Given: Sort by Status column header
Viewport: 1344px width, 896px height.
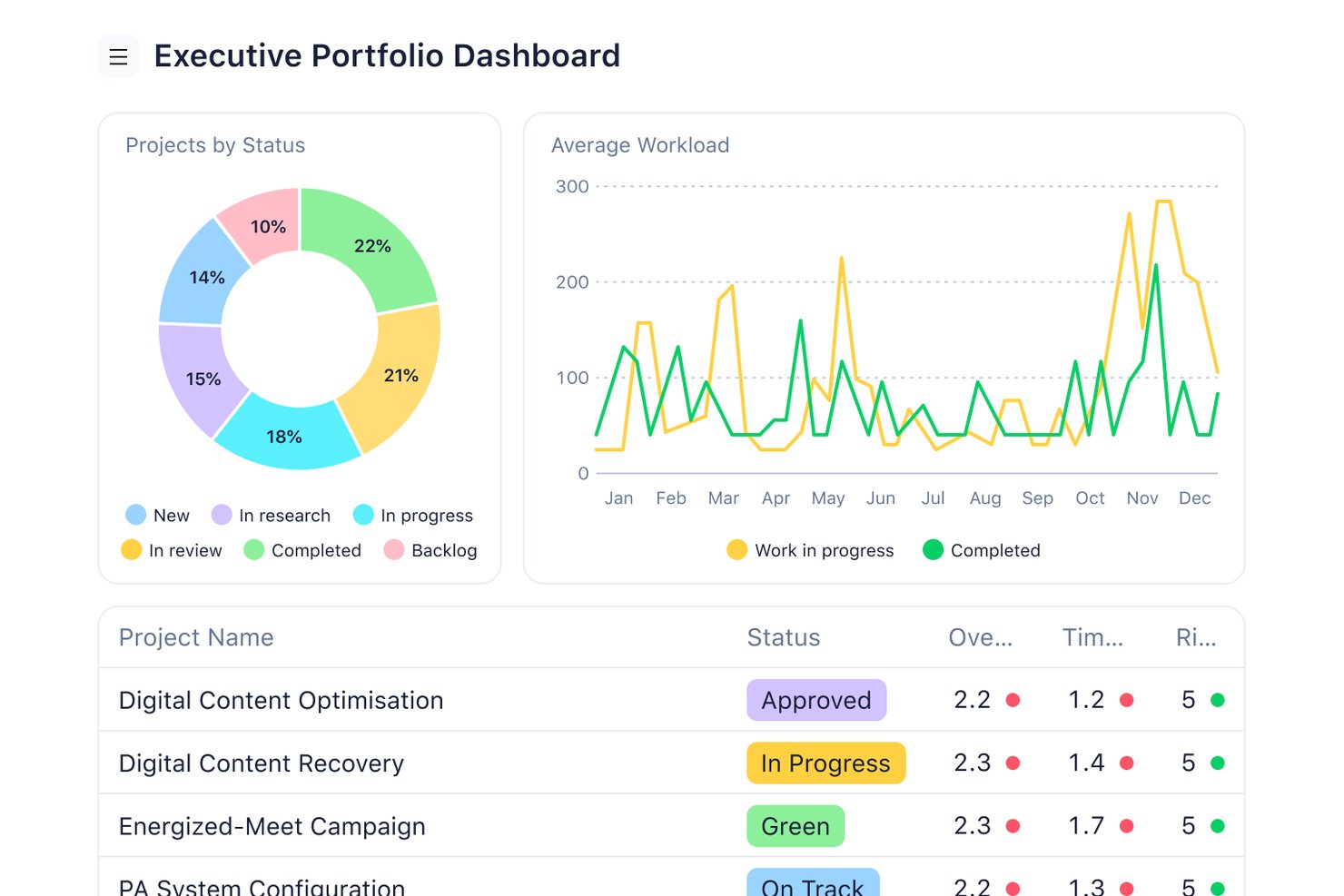Looking at the screenshot, I should pos(784,637).
